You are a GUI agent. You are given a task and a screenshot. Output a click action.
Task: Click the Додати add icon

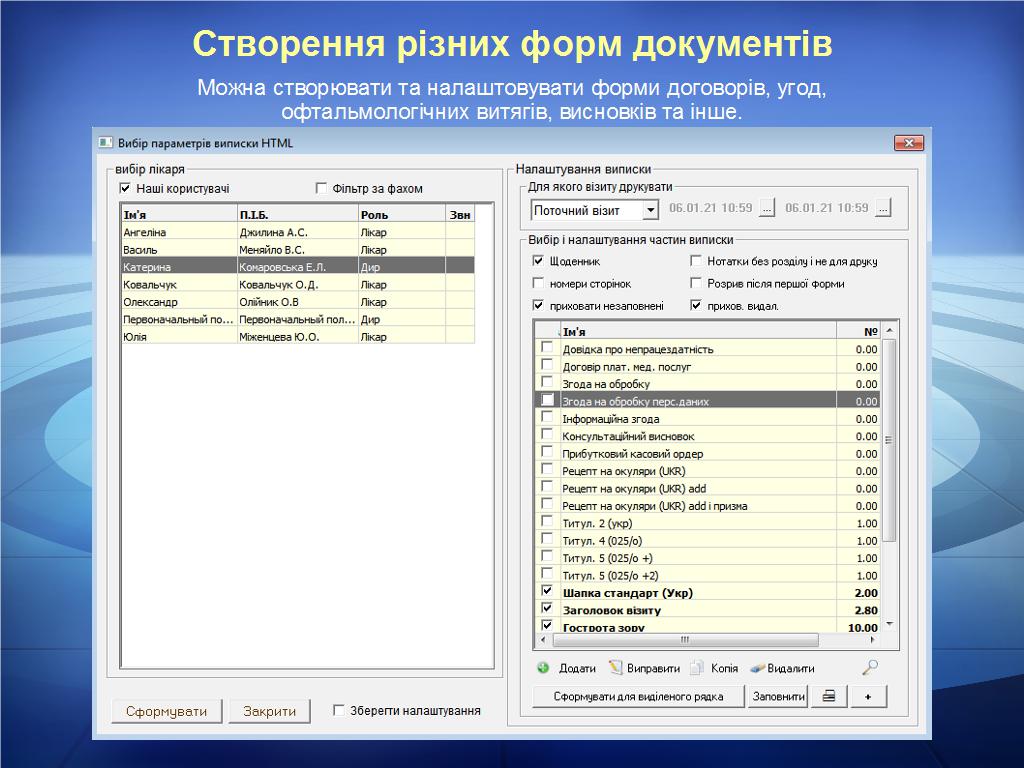pos(543,668)
